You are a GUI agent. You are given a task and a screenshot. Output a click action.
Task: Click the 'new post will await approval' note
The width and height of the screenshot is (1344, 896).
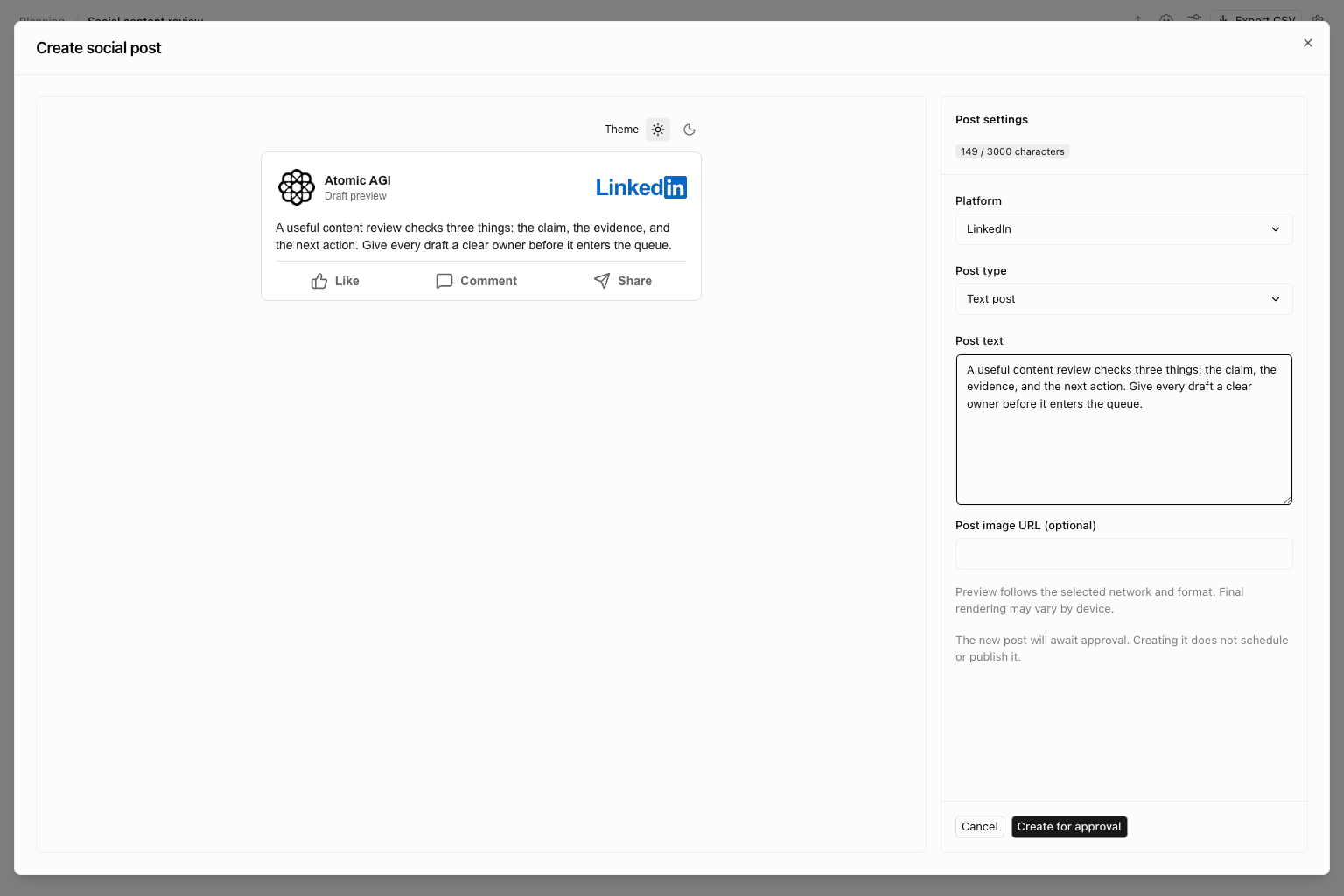[1122, 648]
